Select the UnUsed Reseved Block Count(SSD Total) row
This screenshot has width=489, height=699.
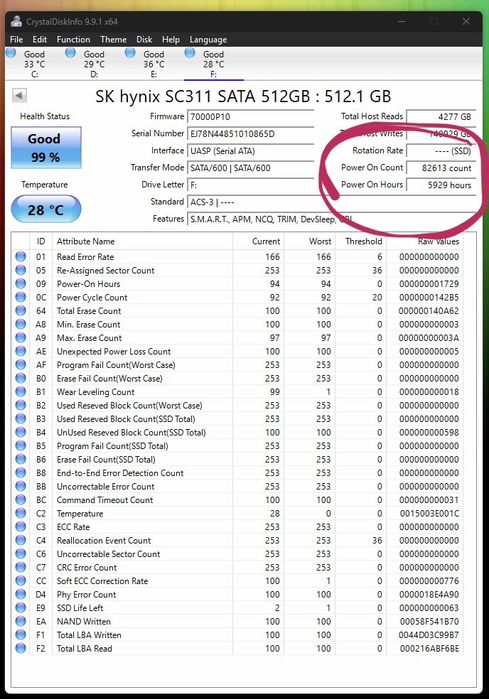coord(237,432)
